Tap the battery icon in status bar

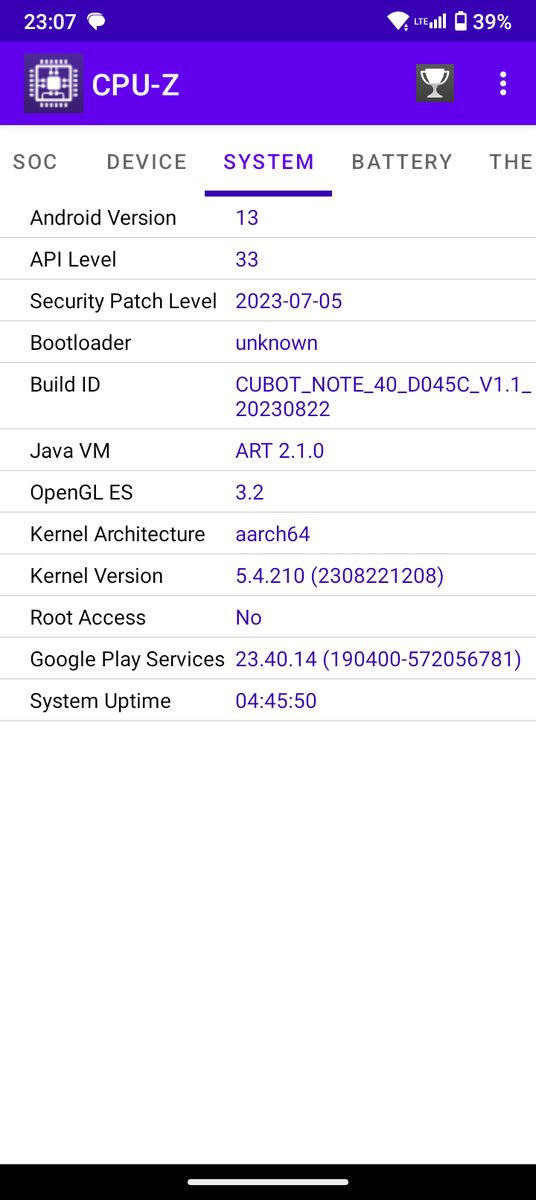tap(461, 21)
